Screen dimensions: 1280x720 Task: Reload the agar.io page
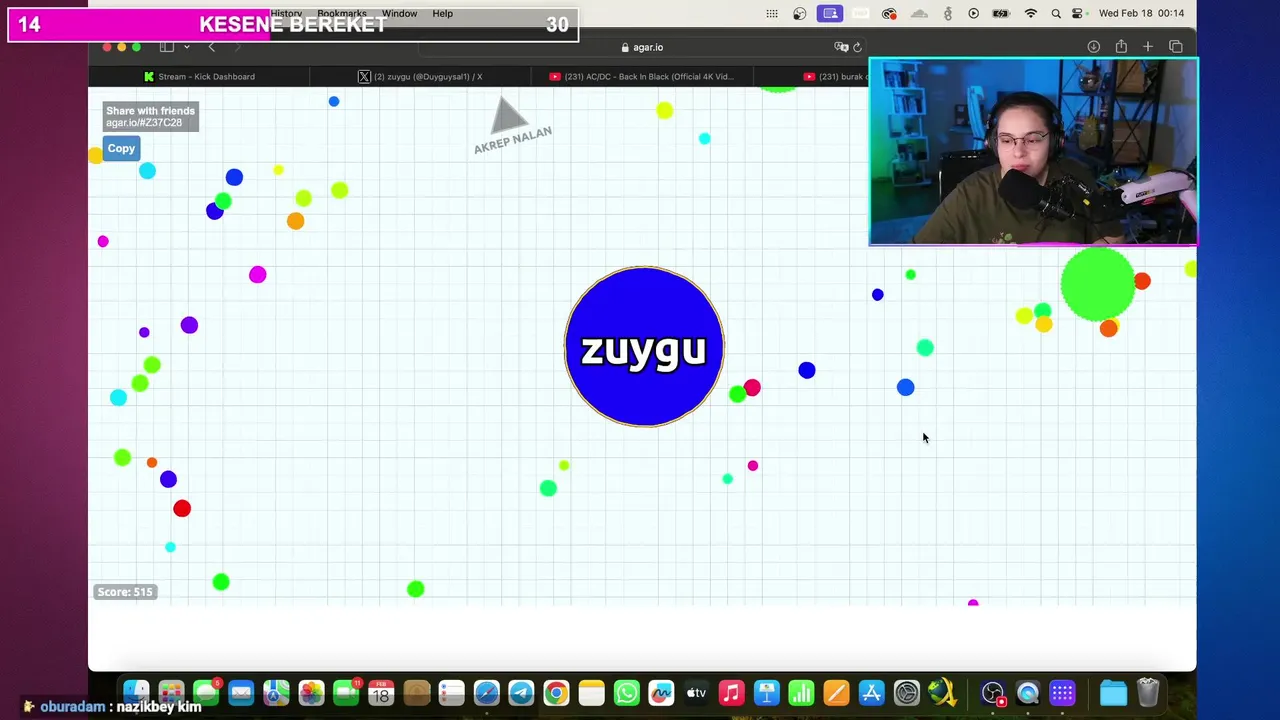point(857,47)
